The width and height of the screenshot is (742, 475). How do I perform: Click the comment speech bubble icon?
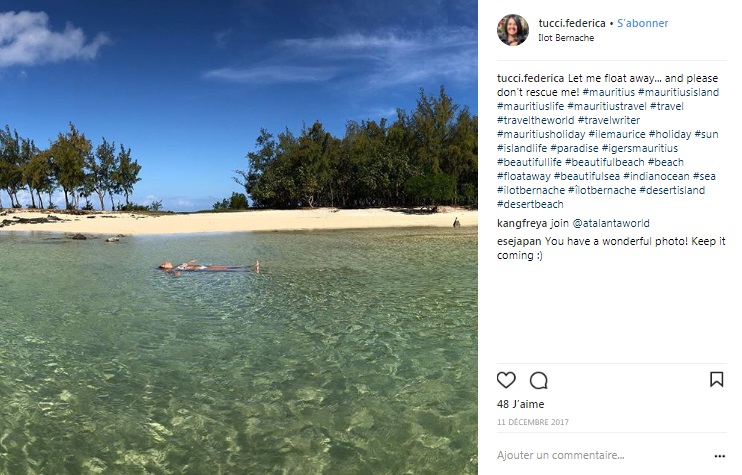point(539,380)
